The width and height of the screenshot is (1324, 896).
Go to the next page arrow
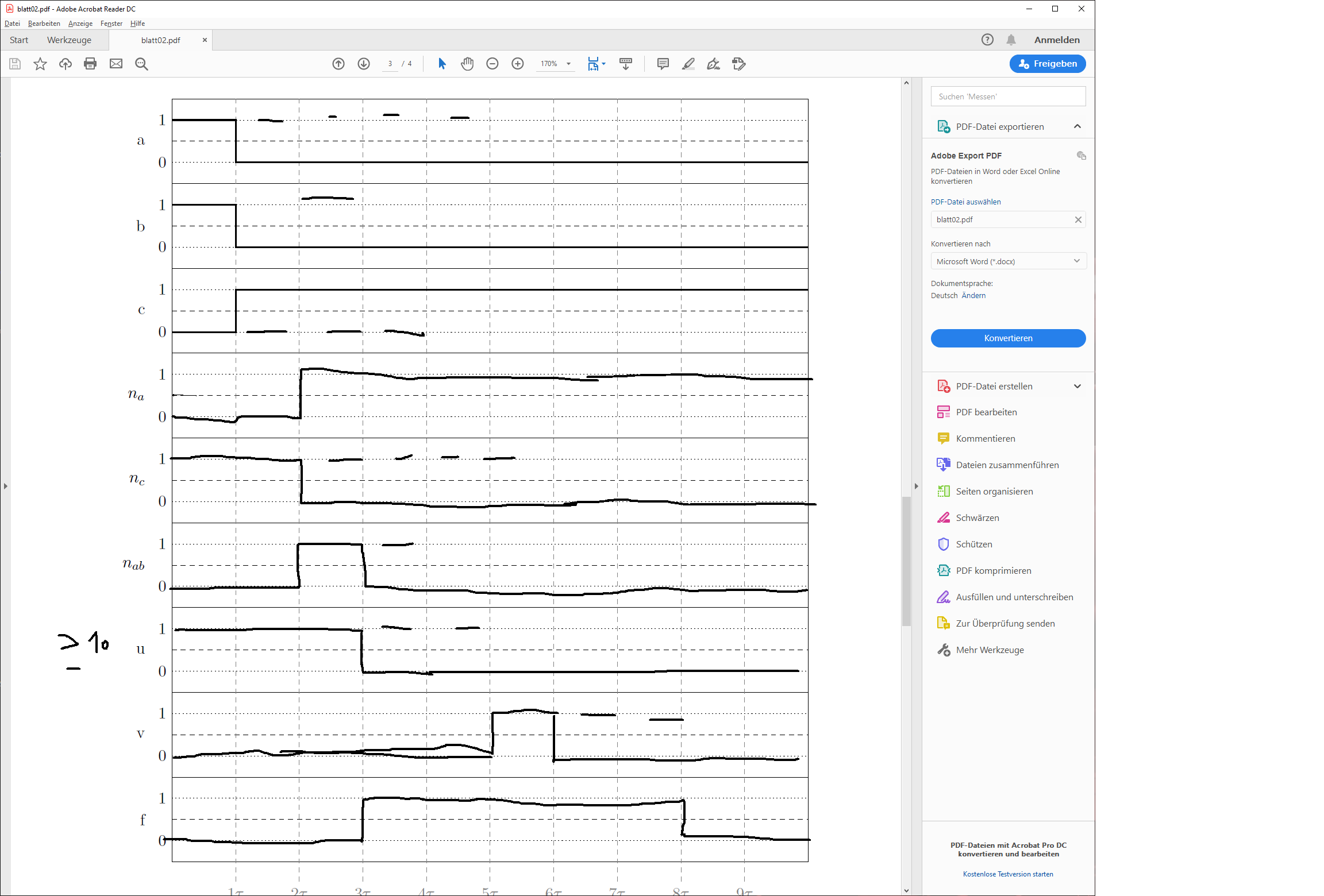(364, 64)
